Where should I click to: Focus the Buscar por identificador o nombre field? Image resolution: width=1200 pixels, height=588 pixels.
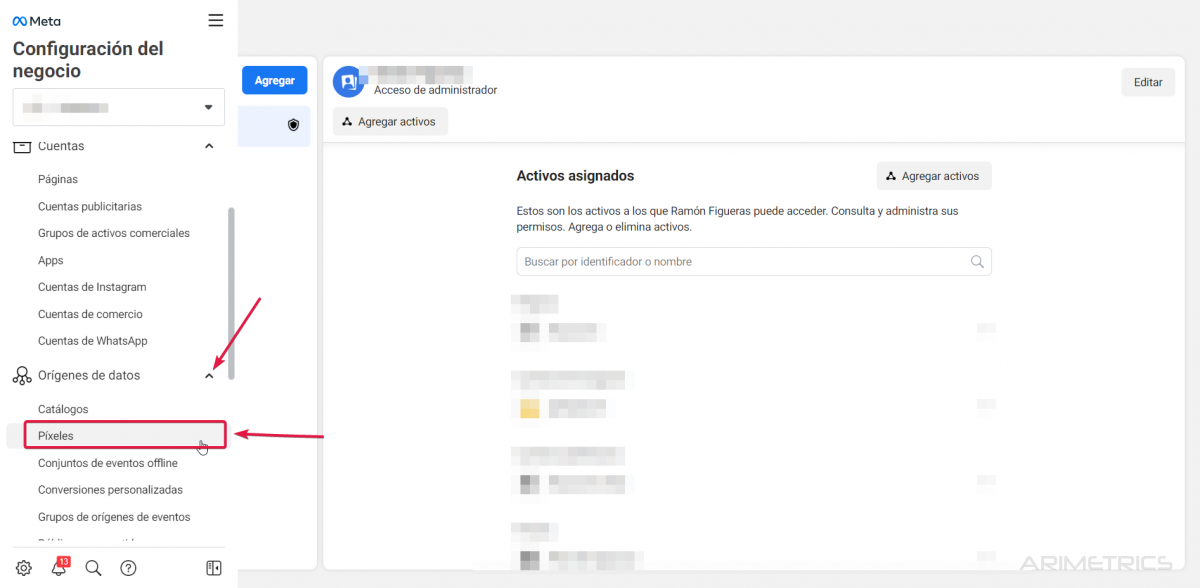[x=754, y=262]
